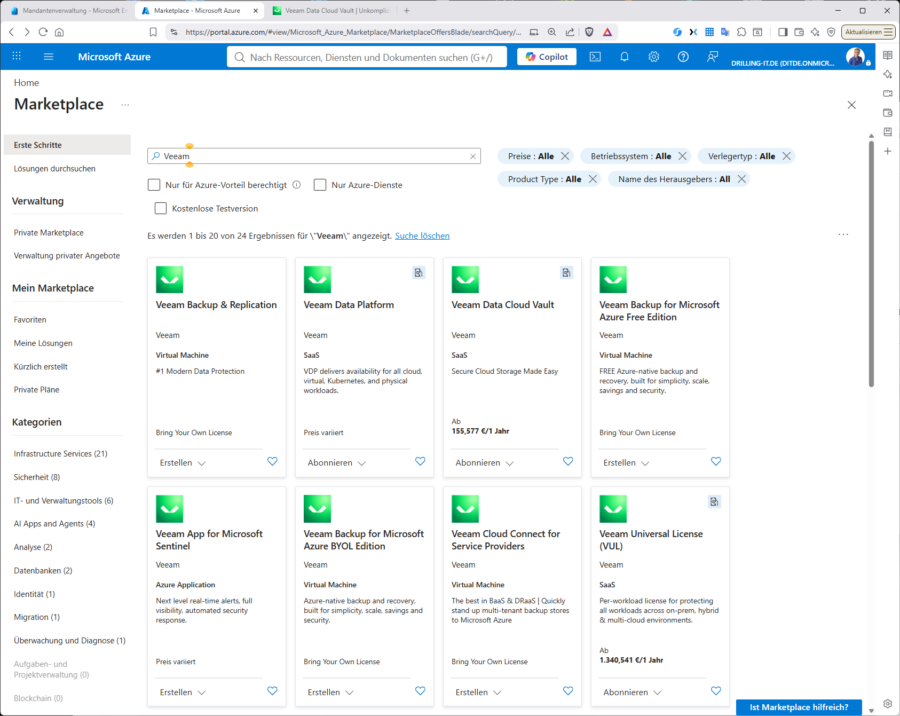Open the hamburger portal menu

click(49, 56)
